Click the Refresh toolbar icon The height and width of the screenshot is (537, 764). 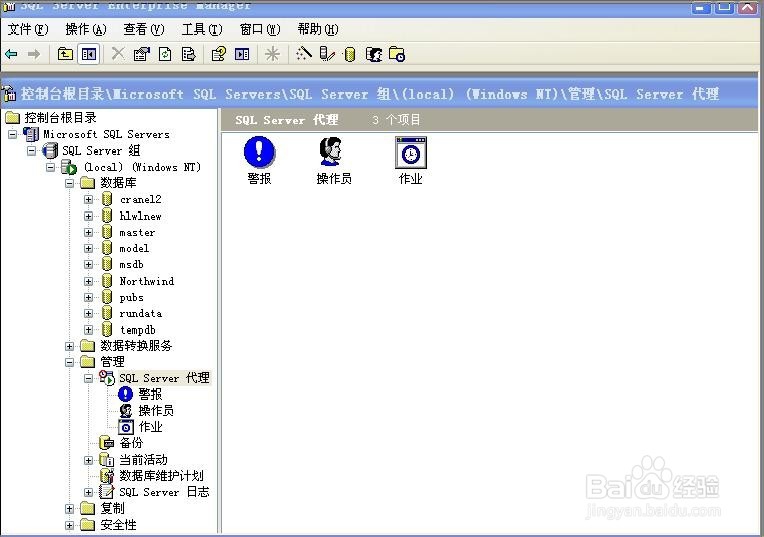(x=165, y=54)
